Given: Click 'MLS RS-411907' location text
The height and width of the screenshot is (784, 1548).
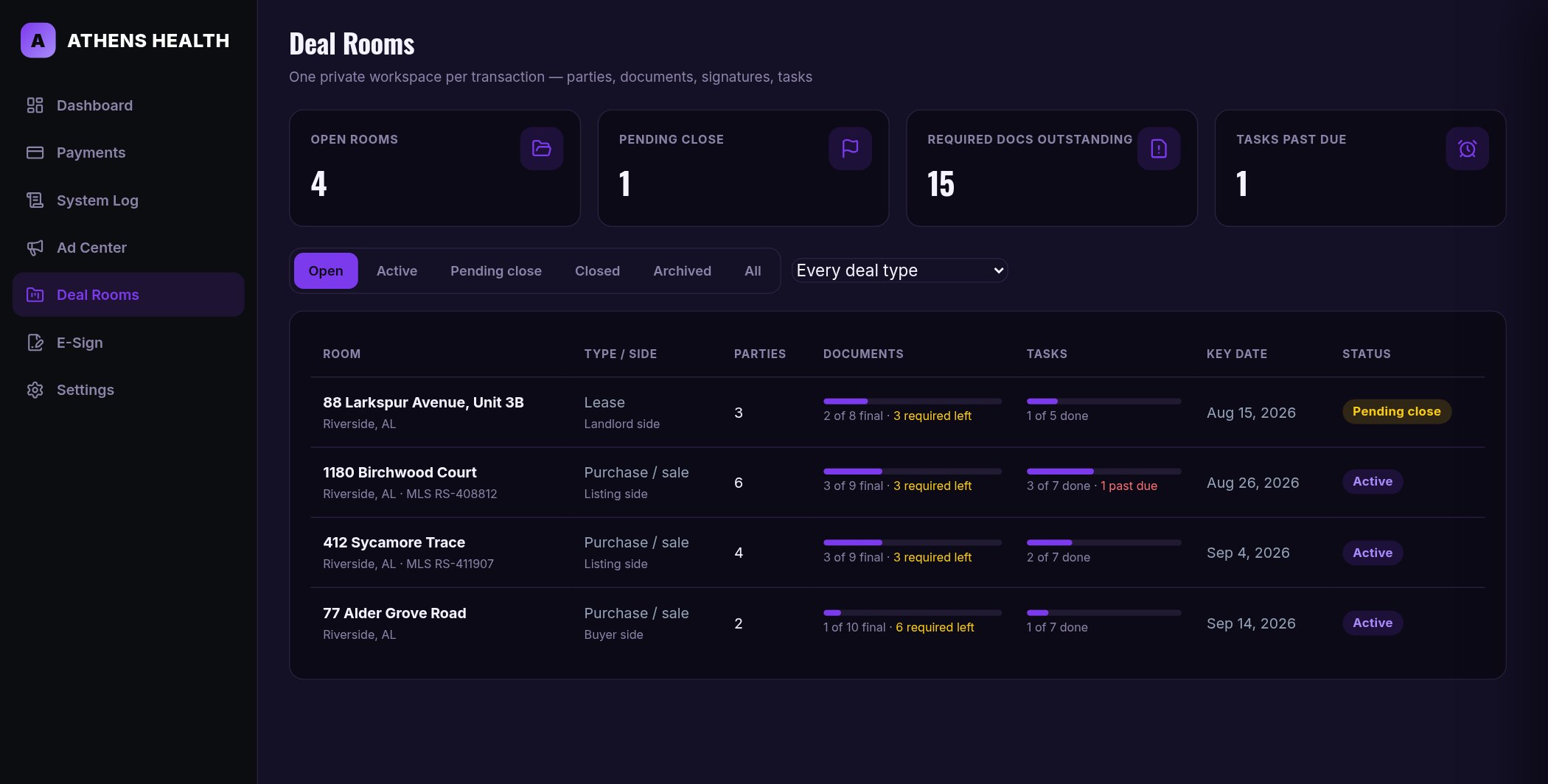Looking at the screenshot, I should (x=450, y=564).
